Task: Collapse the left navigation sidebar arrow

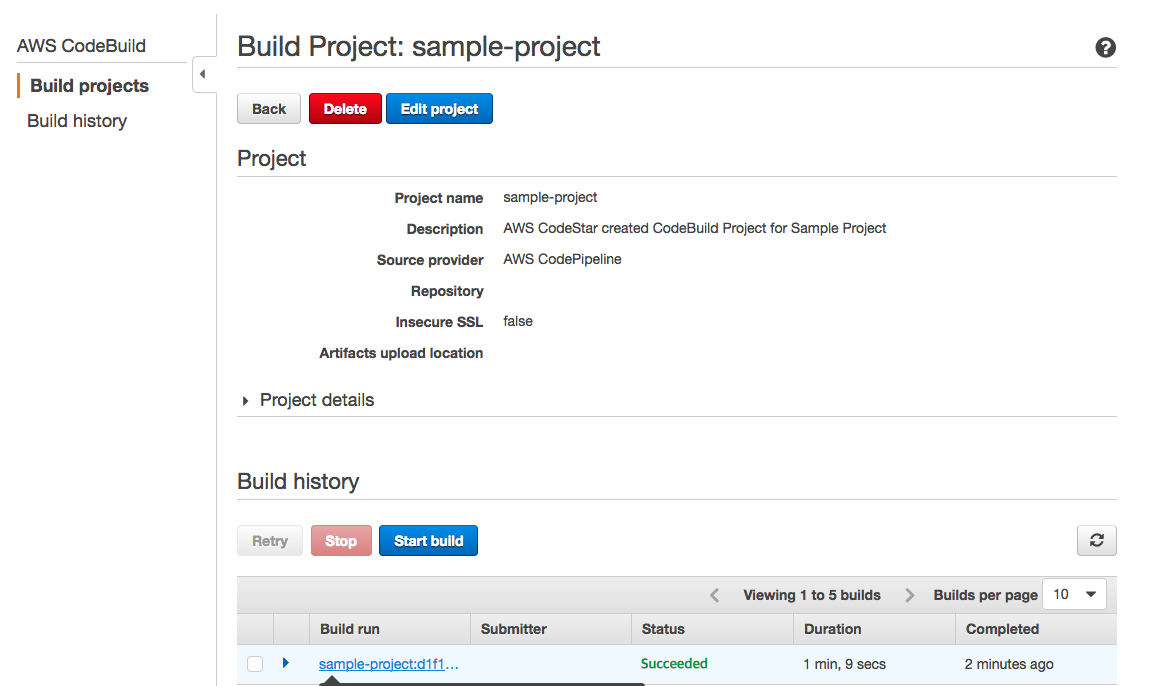Action: click(x=203, y=74)
